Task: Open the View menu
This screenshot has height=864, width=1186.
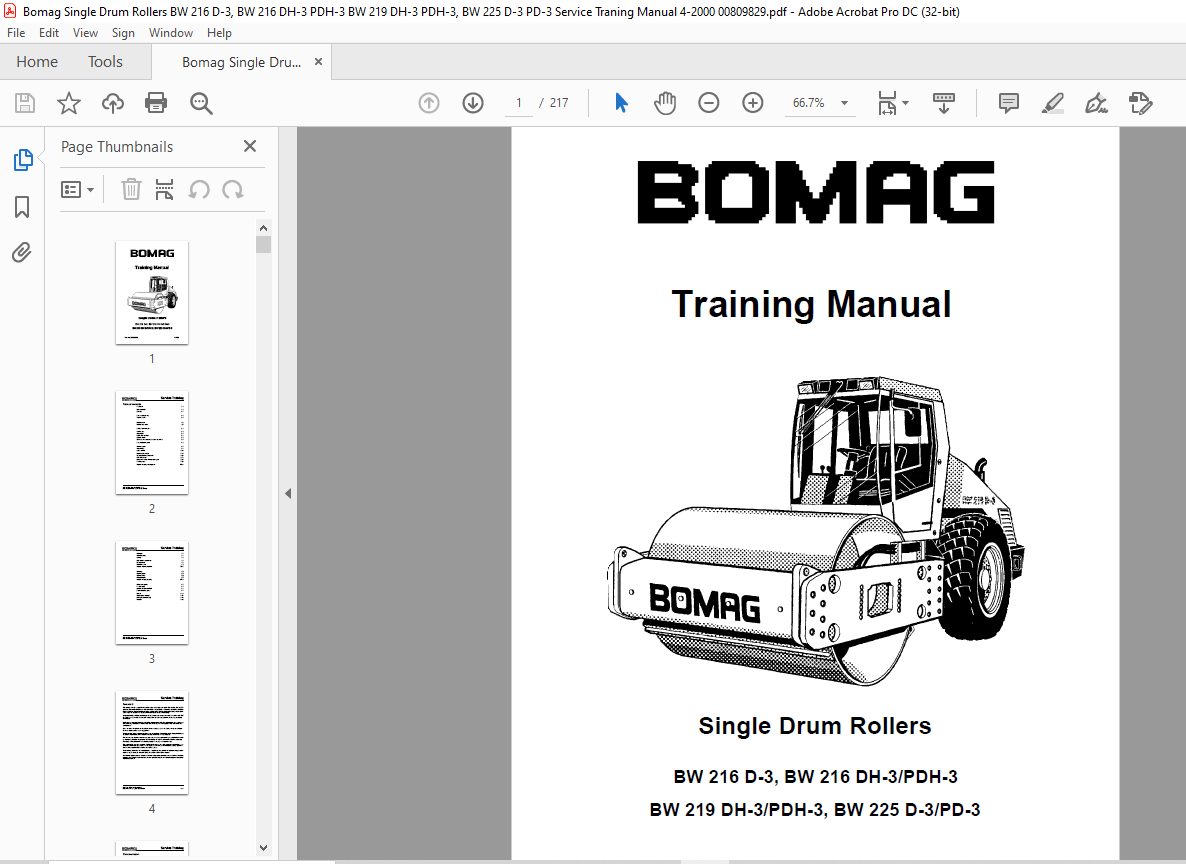Action: [x=85, y=33]
